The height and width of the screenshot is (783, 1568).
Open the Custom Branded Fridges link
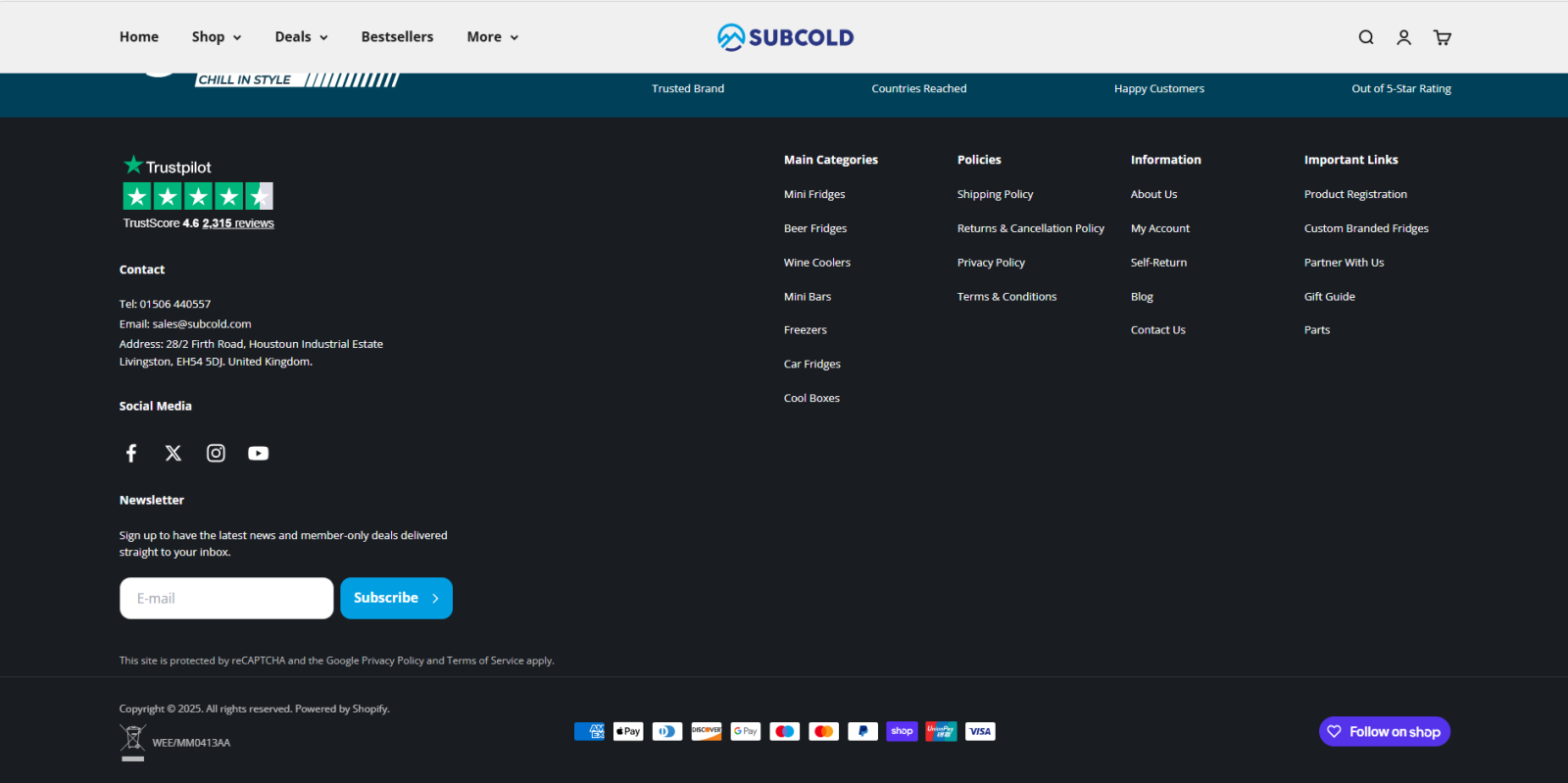(1366, 228)
